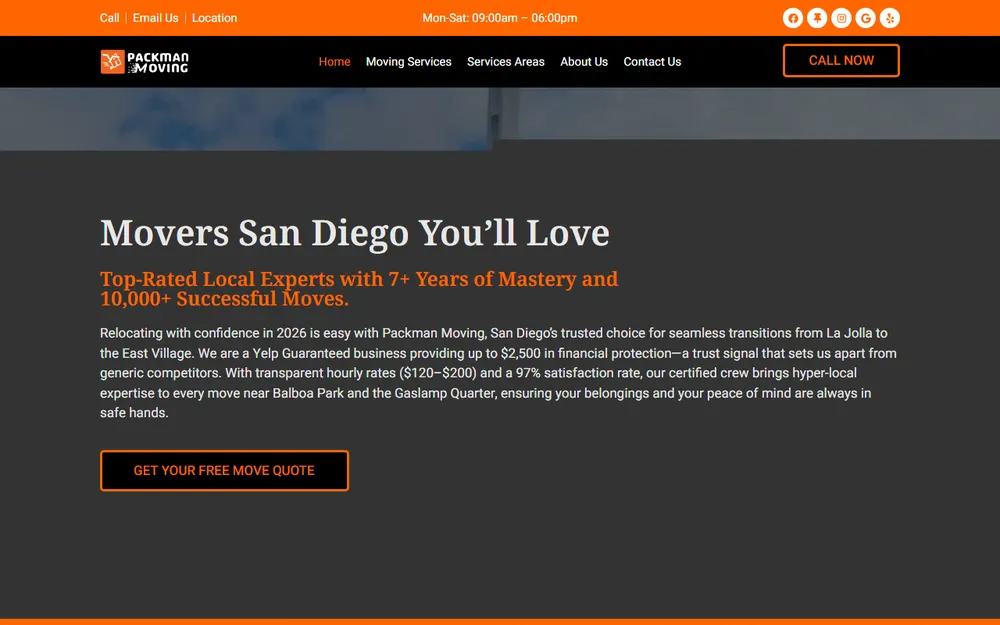Viewport: 1000px width, 625px height.
Task: Click the paragraph starting 'Relocating with confidence'
Action: coord(498,372)
